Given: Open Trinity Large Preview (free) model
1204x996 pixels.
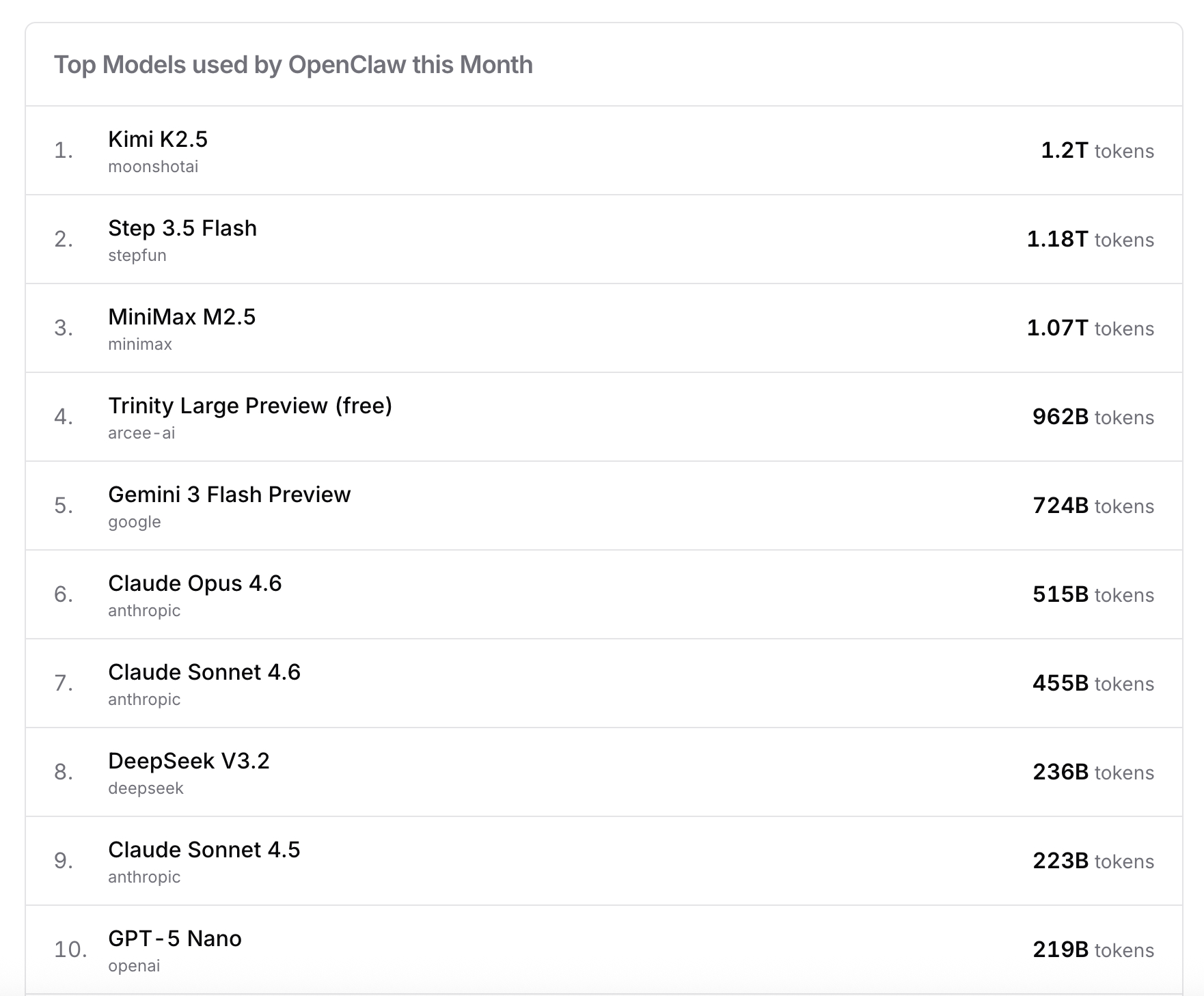Looking at the screenshot, I should [250, 406].
